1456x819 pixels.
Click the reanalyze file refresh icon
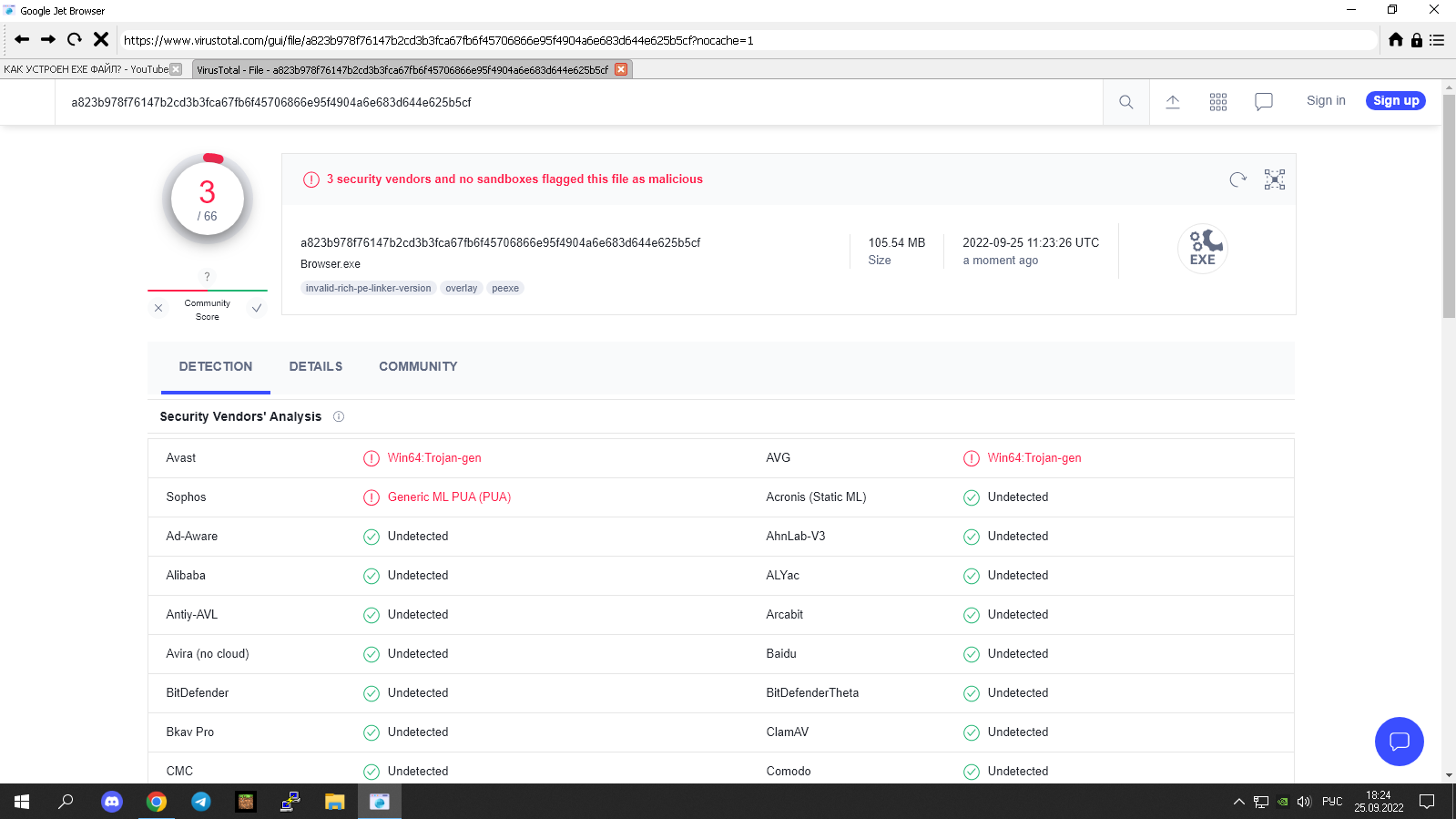1237,179
